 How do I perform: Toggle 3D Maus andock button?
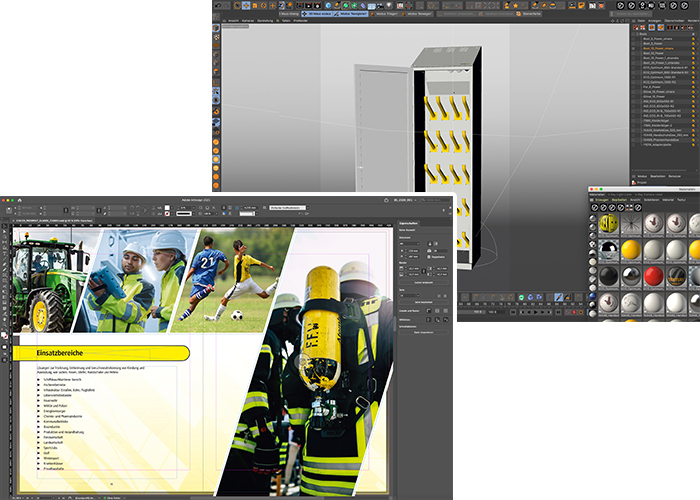(x=317, y=14)
